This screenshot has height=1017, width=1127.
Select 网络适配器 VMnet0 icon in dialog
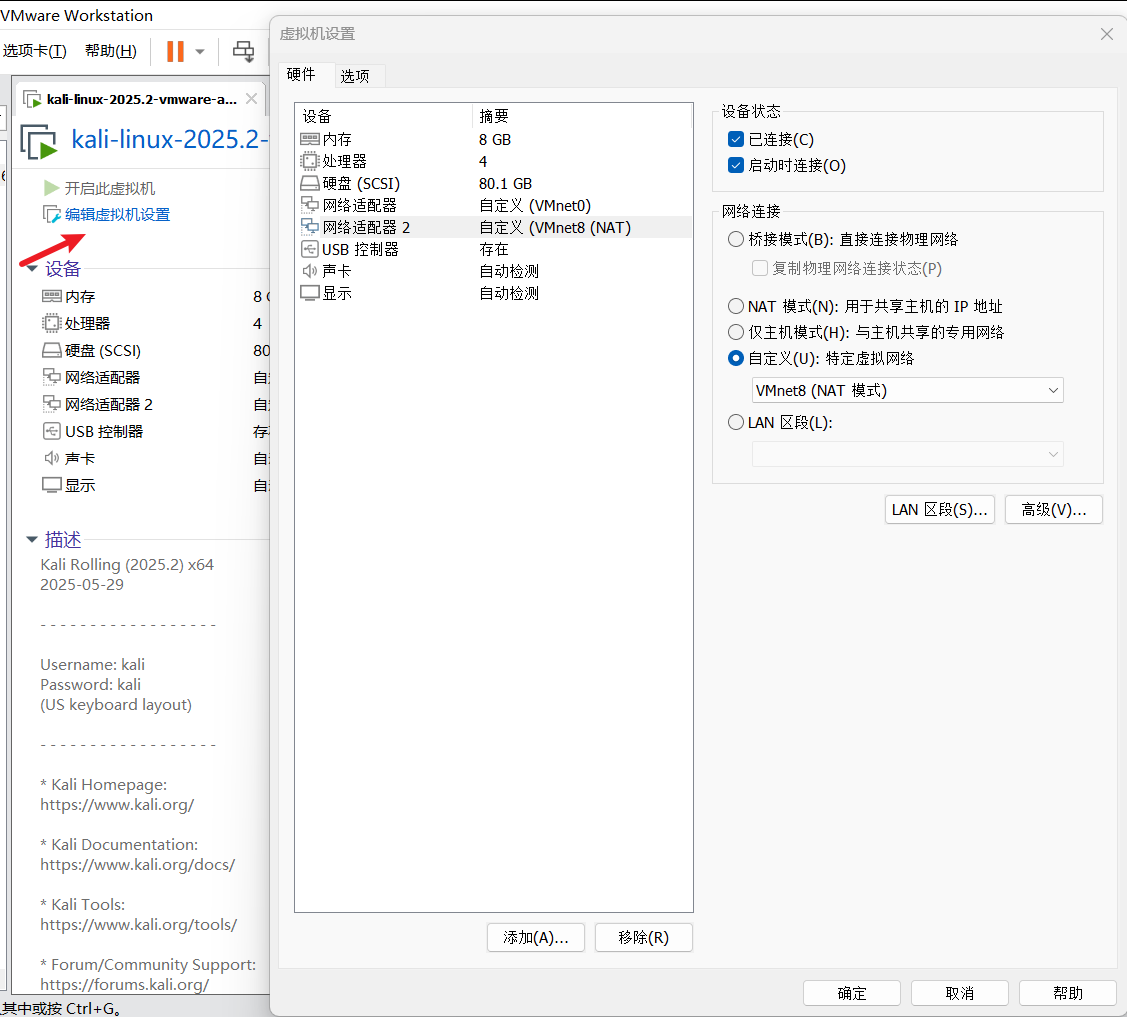click(x=310, y=205)
